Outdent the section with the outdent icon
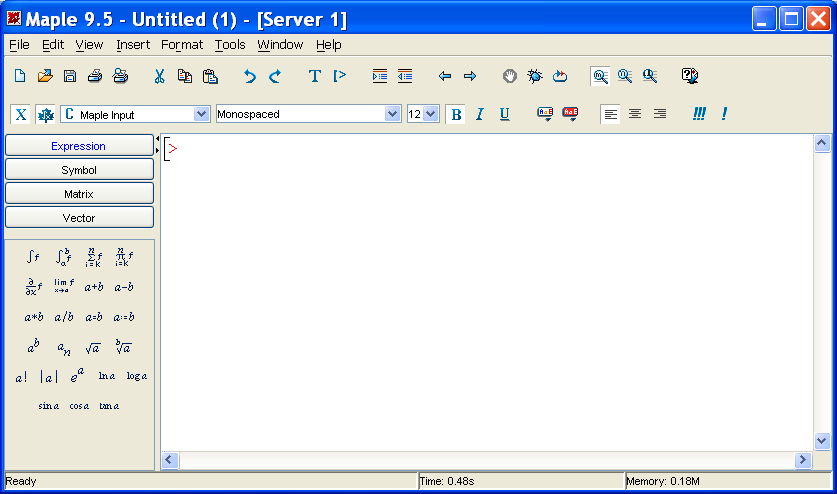The image size is (837, 494). tap(405, 76)
